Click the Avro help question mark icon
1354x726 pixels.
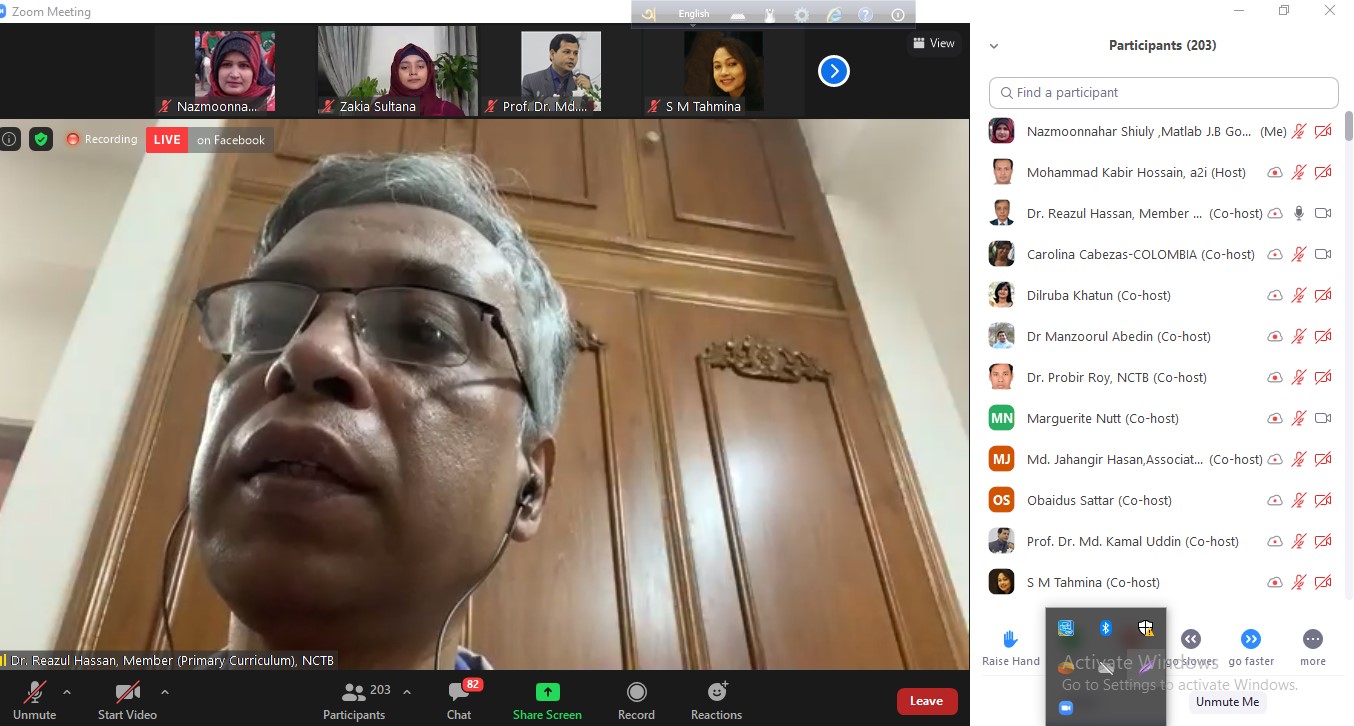866,15
